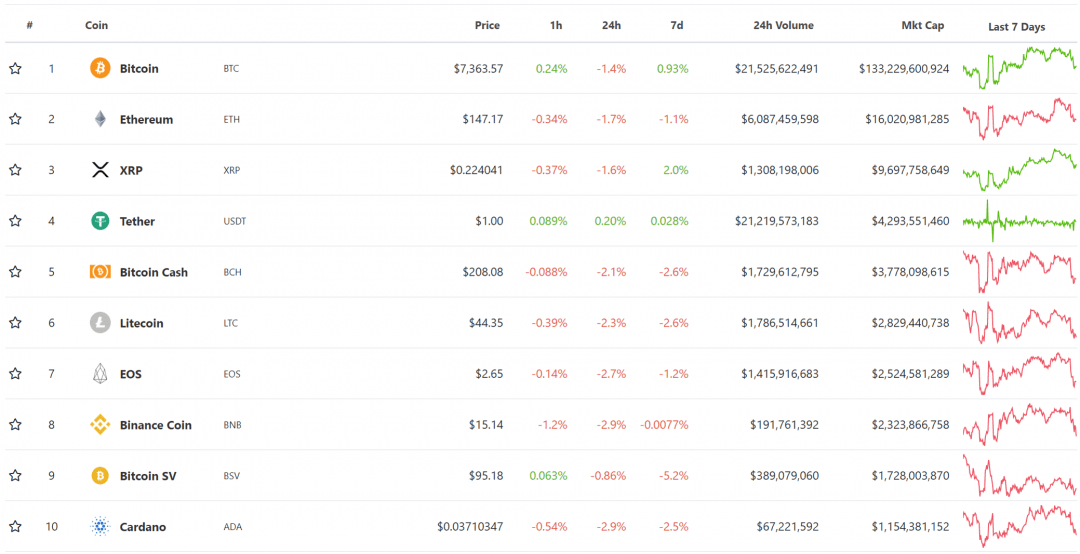Click the XRP logo icon
The height and width of the screenshot is (554, 1080).
[101, 170]
